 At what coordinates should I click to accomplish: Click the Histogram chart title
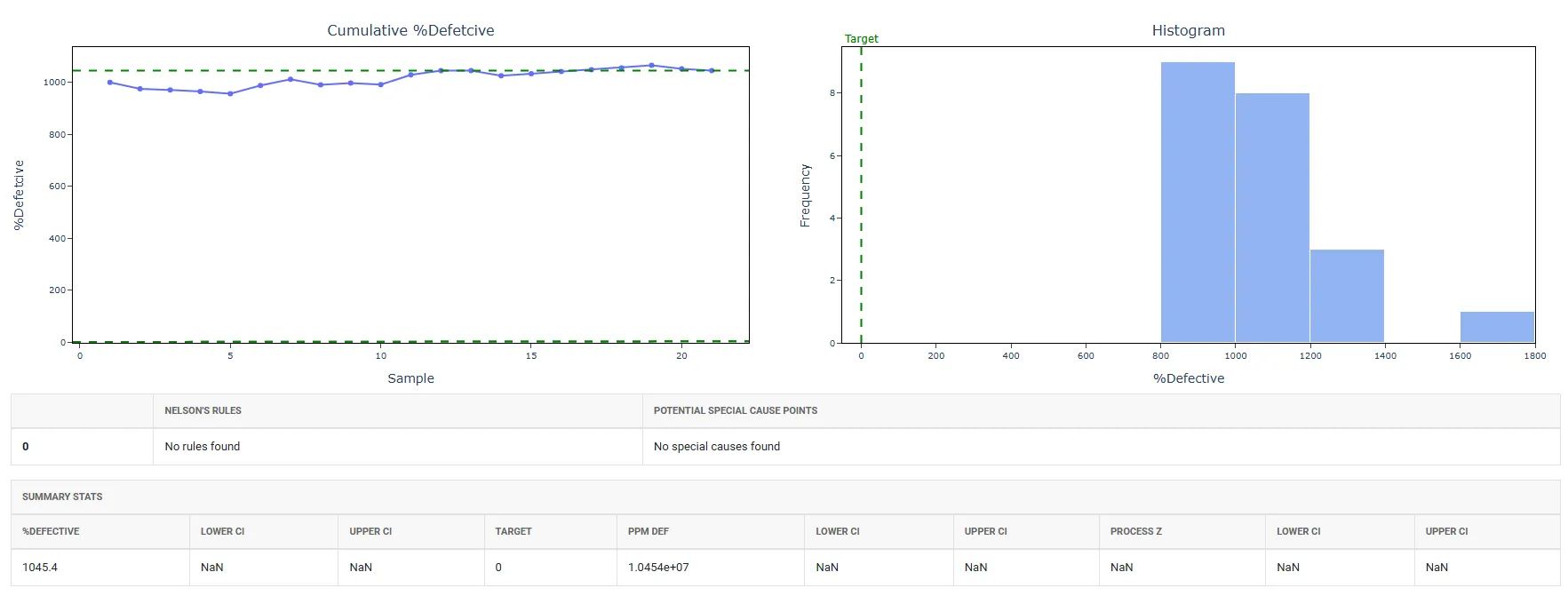tap(1188, 30)
